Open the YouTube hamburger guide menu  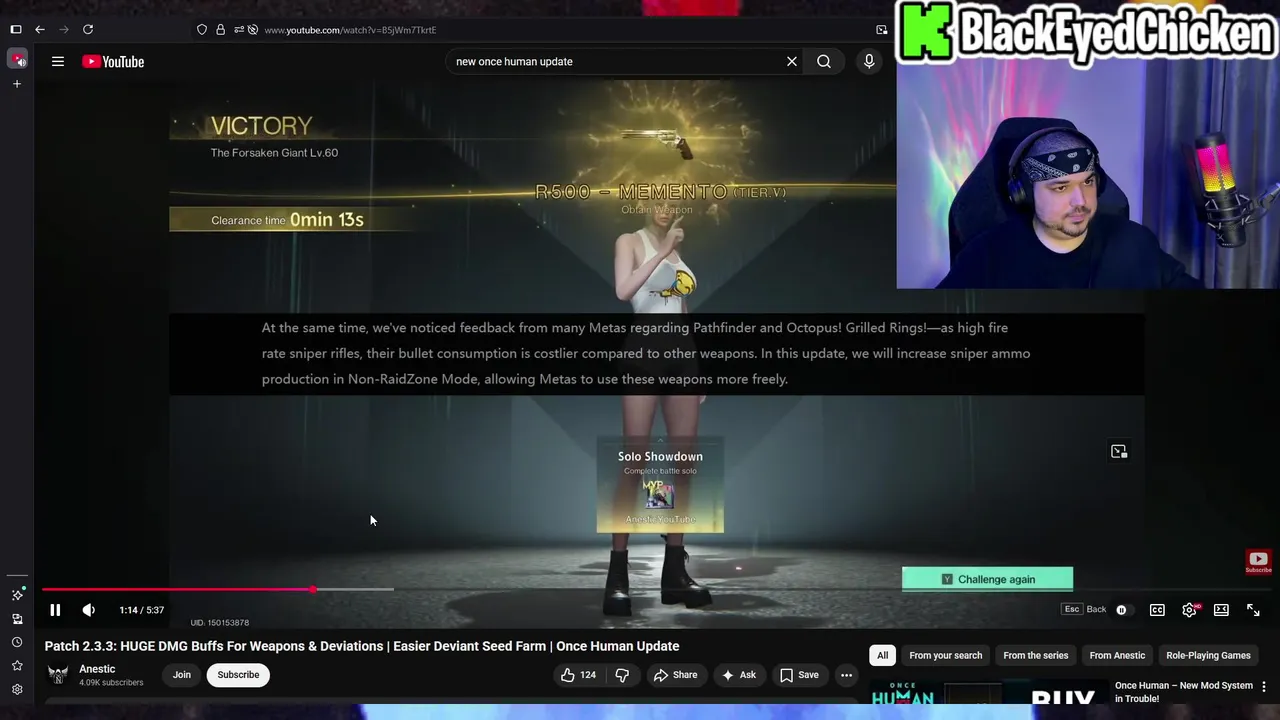click(58, 62)
